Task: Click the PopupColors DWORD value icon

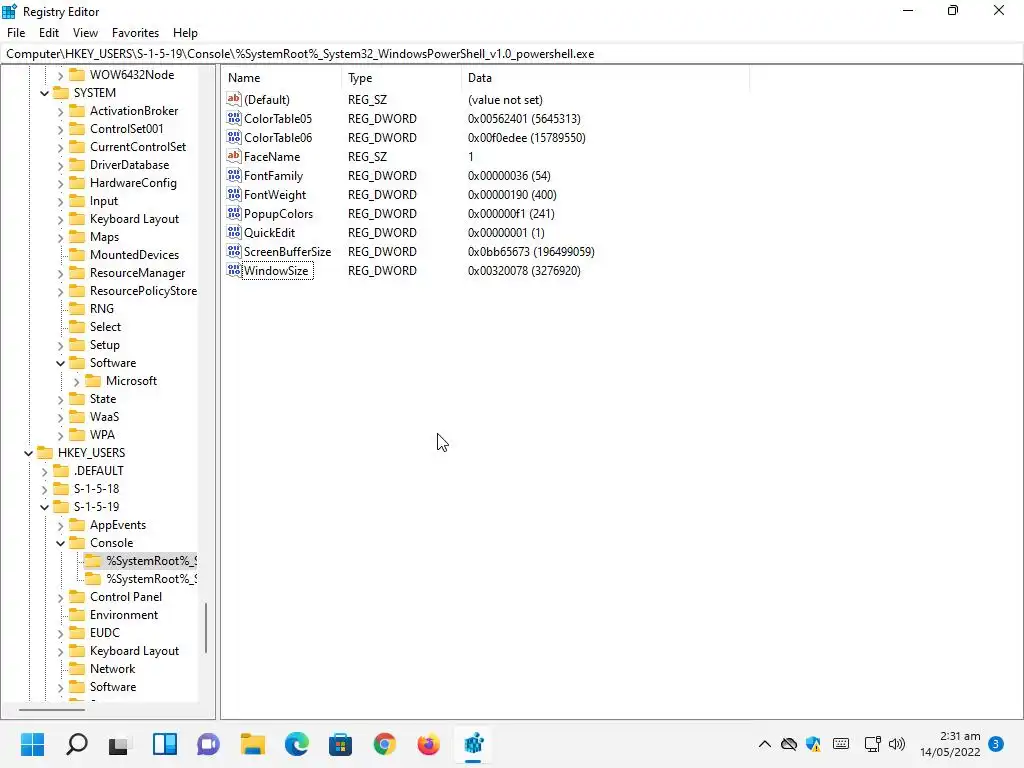Action: click(x=234, y=213)
